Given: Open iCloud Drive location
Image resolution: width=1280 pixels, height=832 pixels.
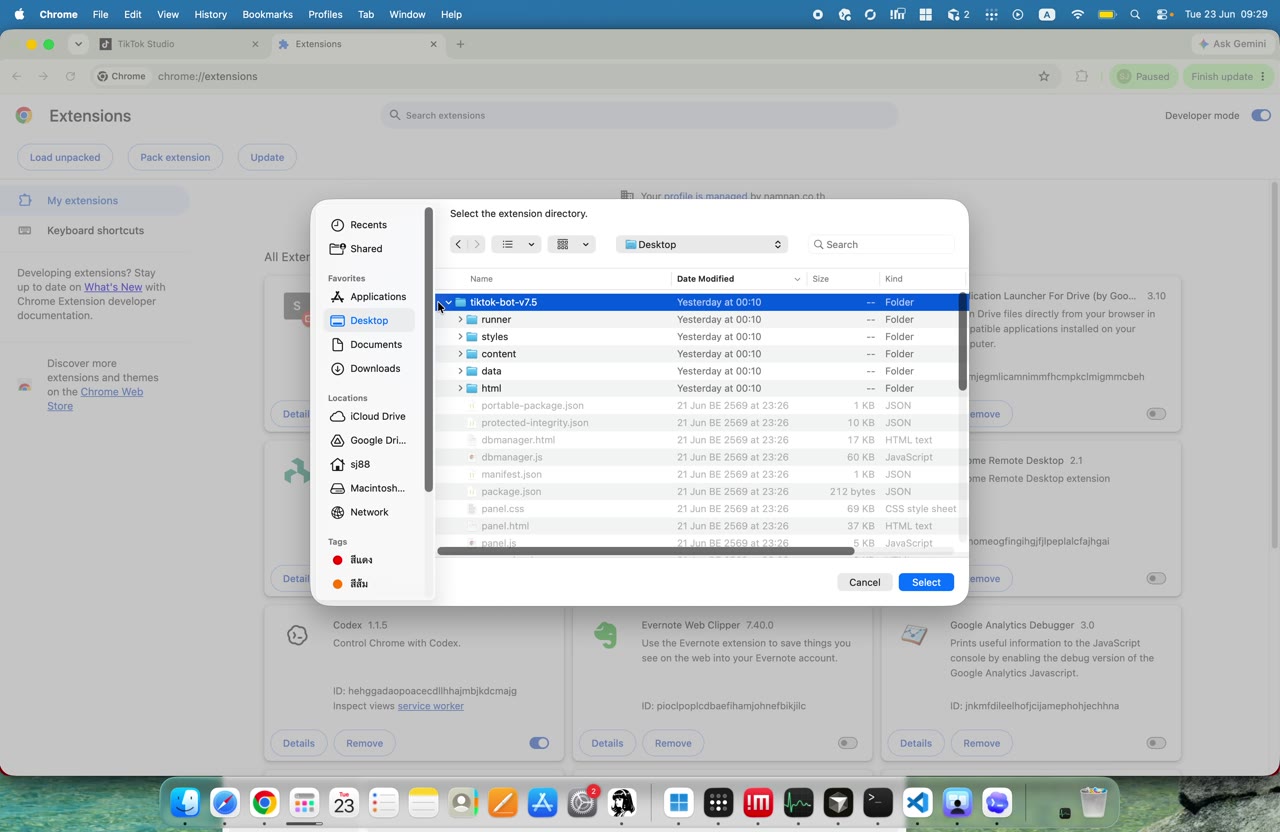Looking at the screenshot, I should pyautogui.click(x=370, y=416).
